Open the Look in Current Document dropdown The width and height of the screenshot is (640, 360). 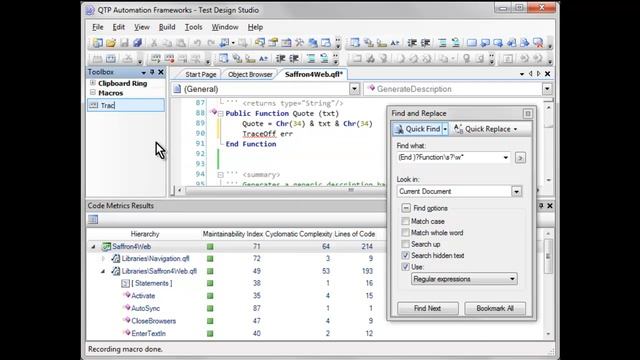(516, 191)
